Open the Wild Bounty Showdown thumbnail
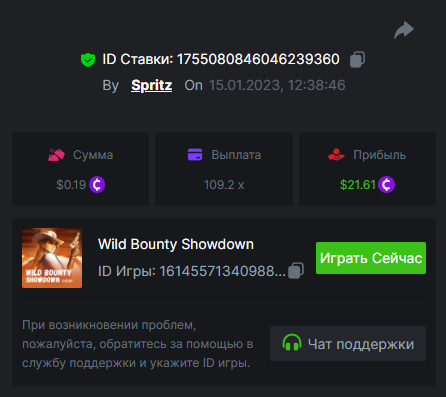This screenshot has width=446, height=397. [52, 258]
